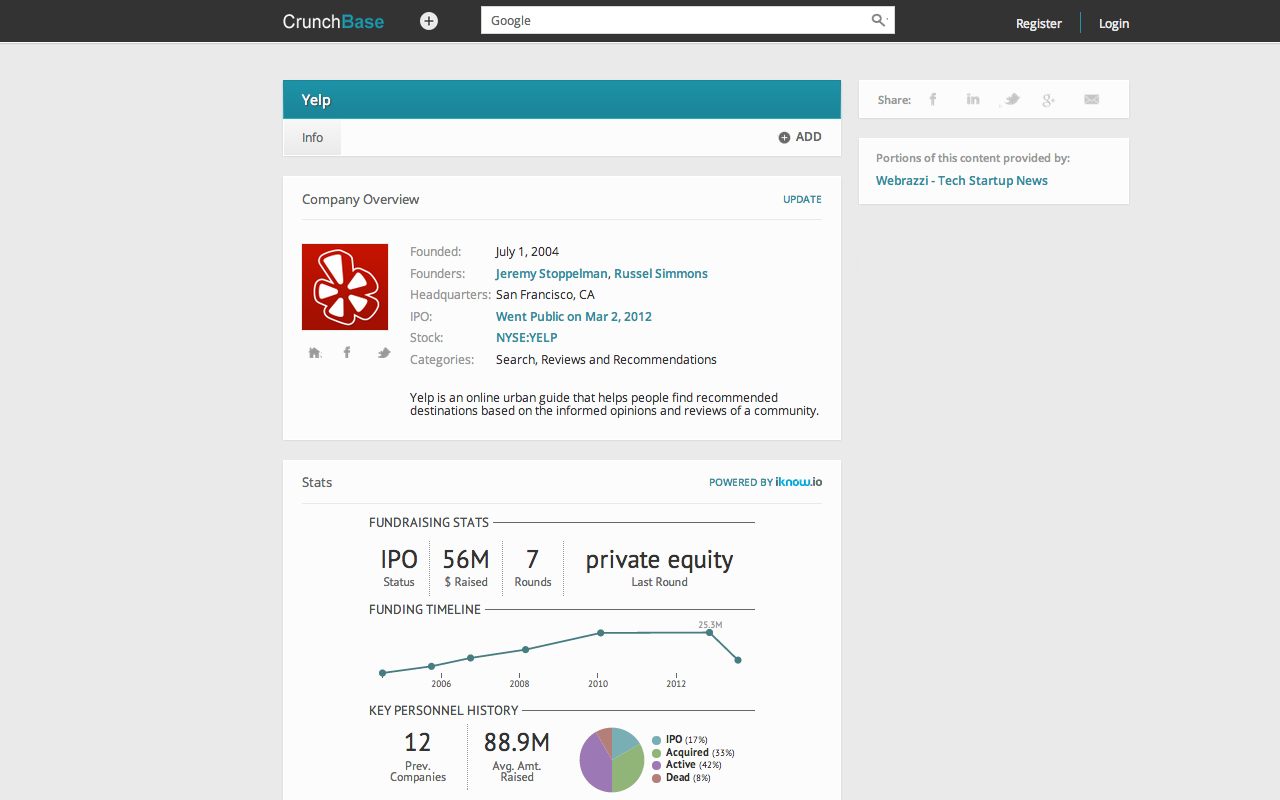Click the 12 Prev. Companies stat
This screenshot has width=1280, height=800.
[x=418, y=756]
